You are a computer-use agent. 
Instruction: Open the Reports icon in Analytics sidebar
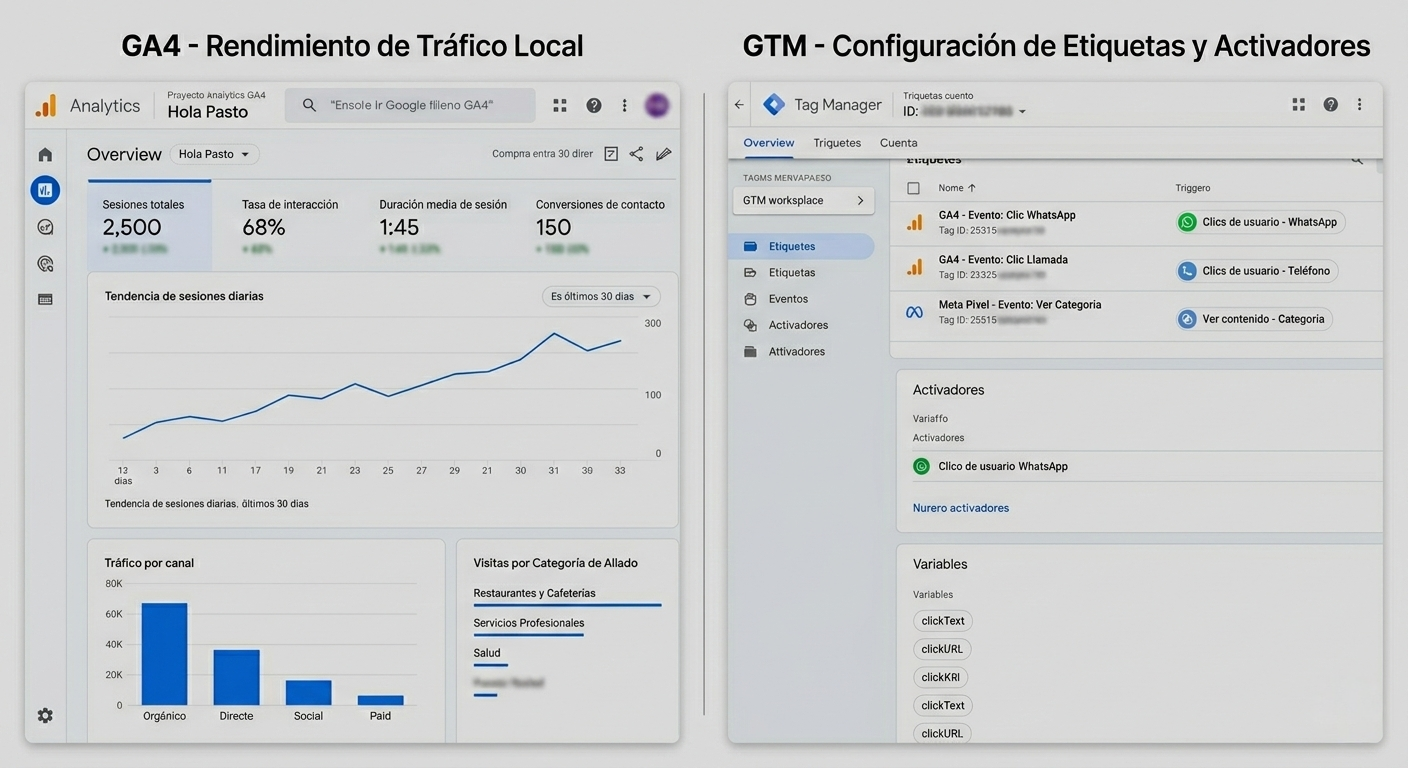pyautogui.click(x=45, y=190)
